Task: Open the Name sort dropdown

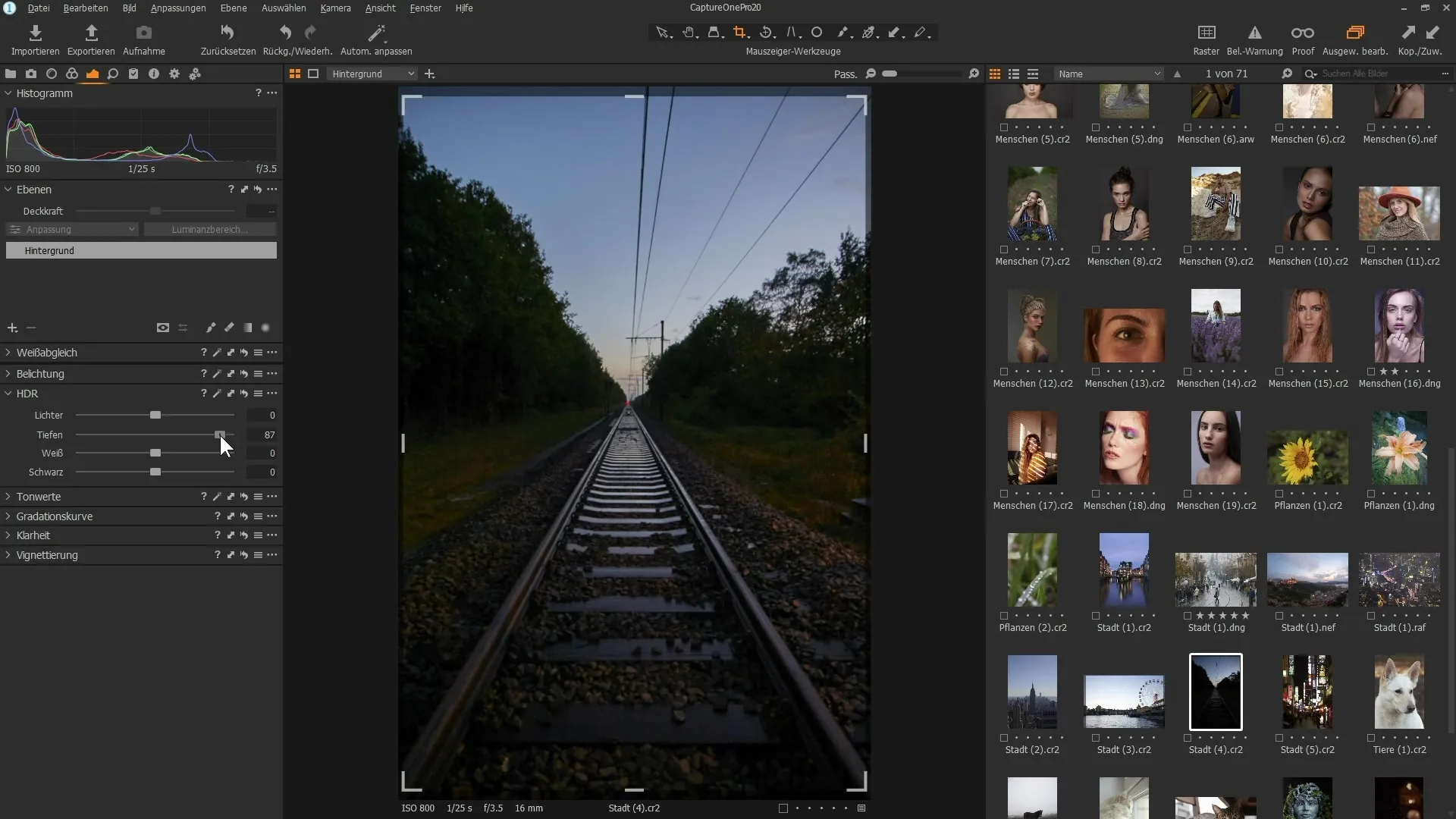Action: point(1109,74)
